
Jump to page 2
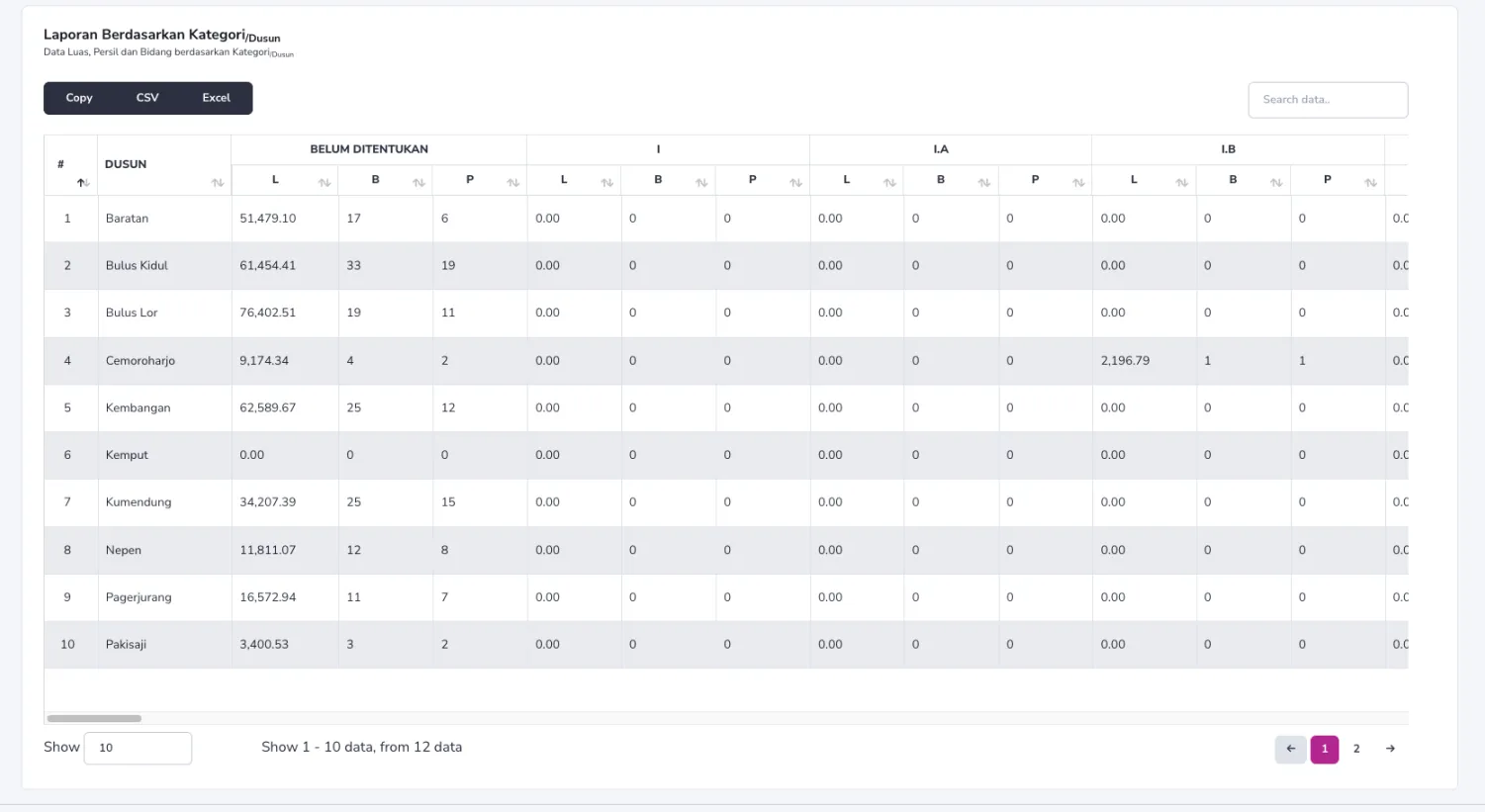click(x=1356, y=749)
